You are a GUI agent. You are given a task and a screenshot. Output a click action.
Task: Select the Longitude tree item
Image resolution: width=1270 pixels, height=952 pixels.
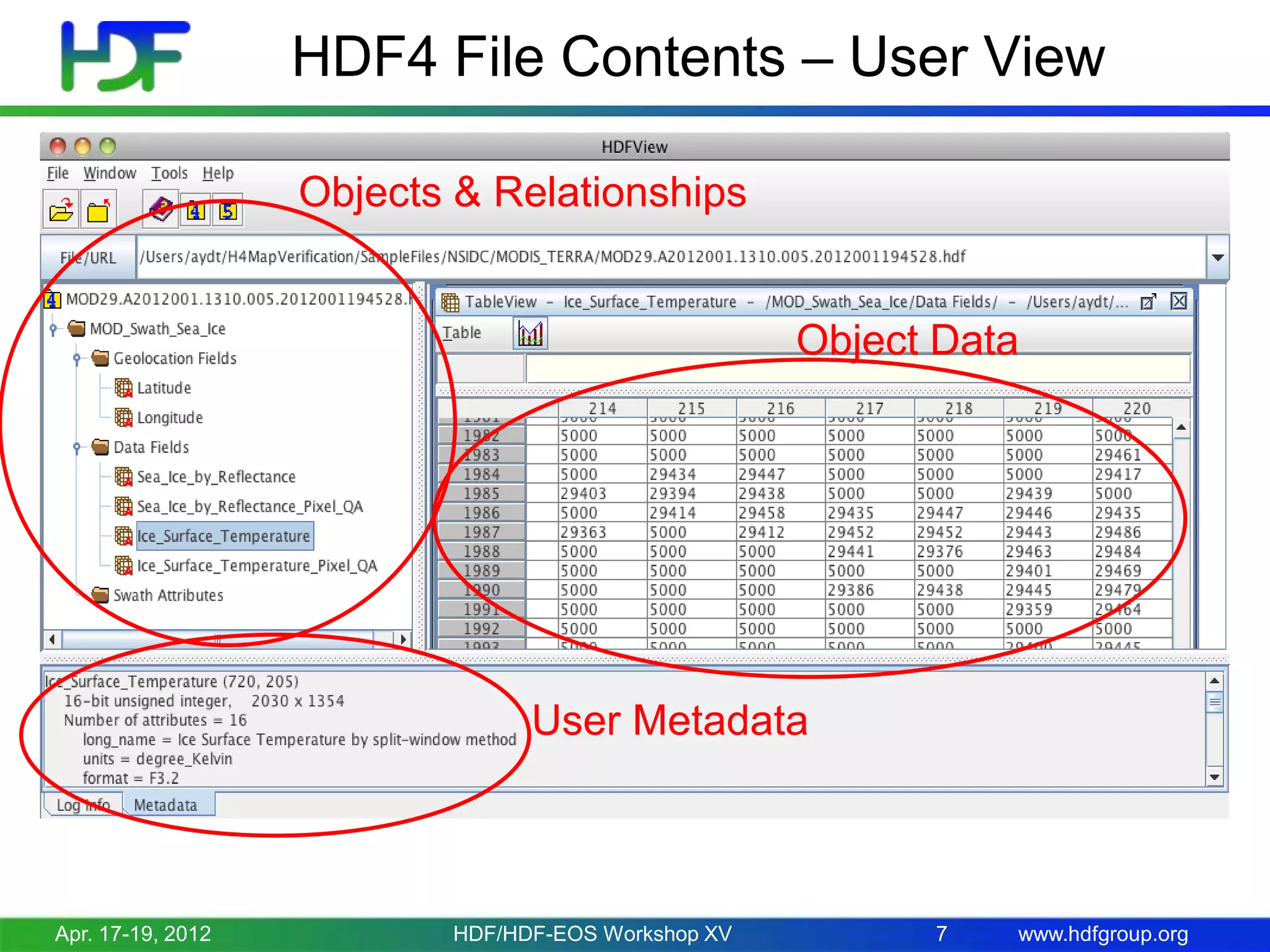[170, 418]
